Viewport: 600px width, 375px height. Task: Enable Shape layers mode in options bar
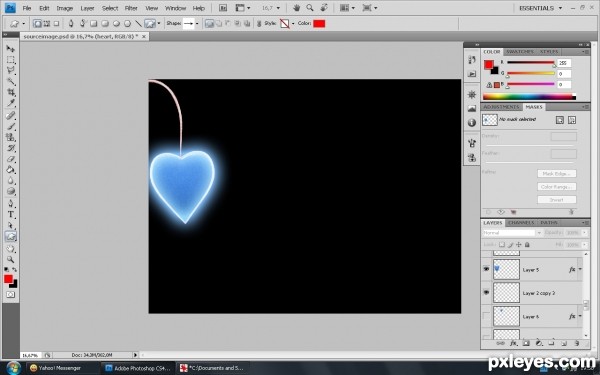pyautogui.click(x=37, y=24)
